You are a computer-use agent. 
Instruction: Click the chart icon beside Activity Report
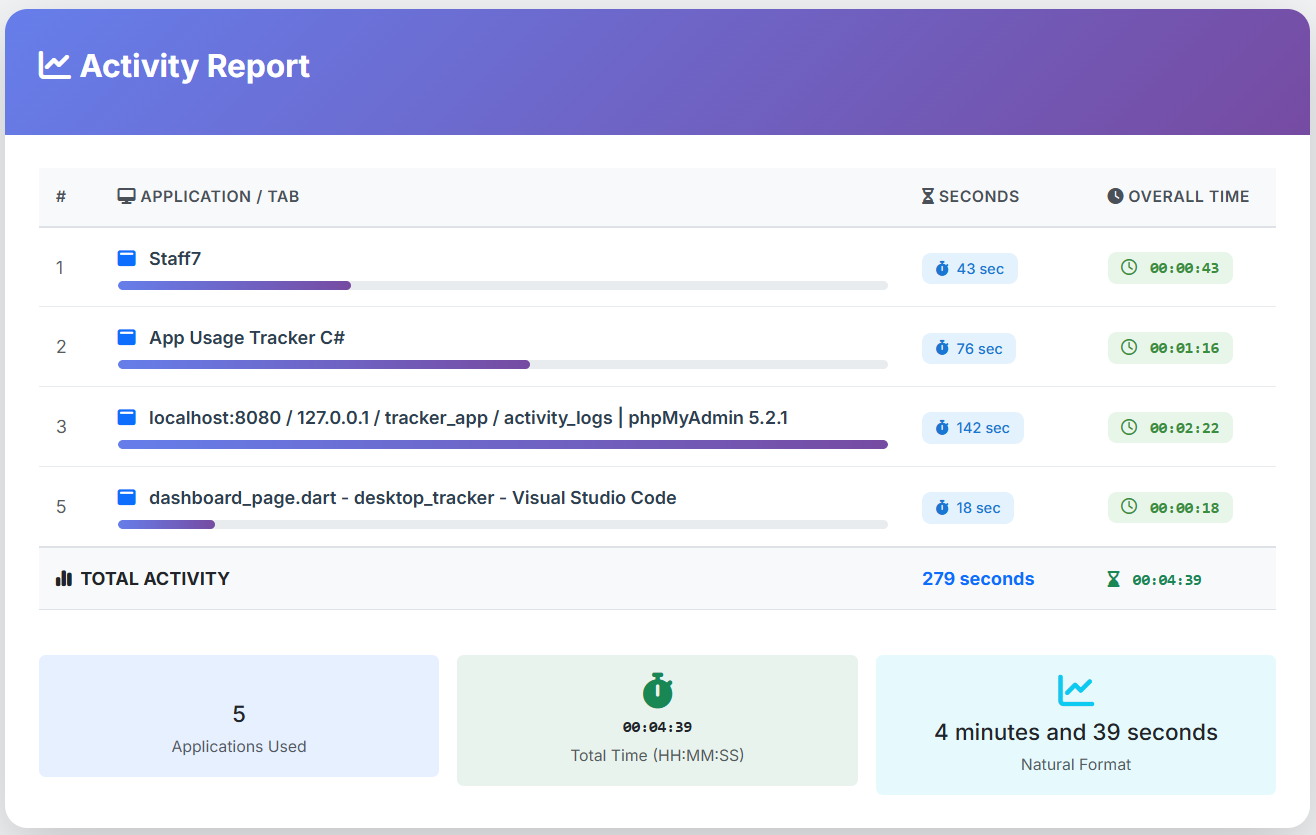[x=54, y=66]
